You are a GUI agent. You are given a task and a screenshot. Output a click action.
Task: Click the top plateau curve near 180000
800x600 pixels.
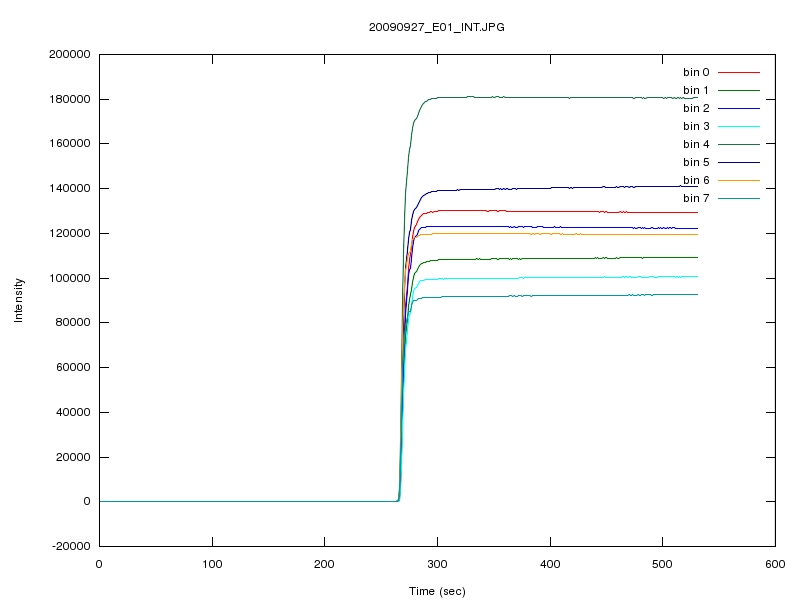561,97
